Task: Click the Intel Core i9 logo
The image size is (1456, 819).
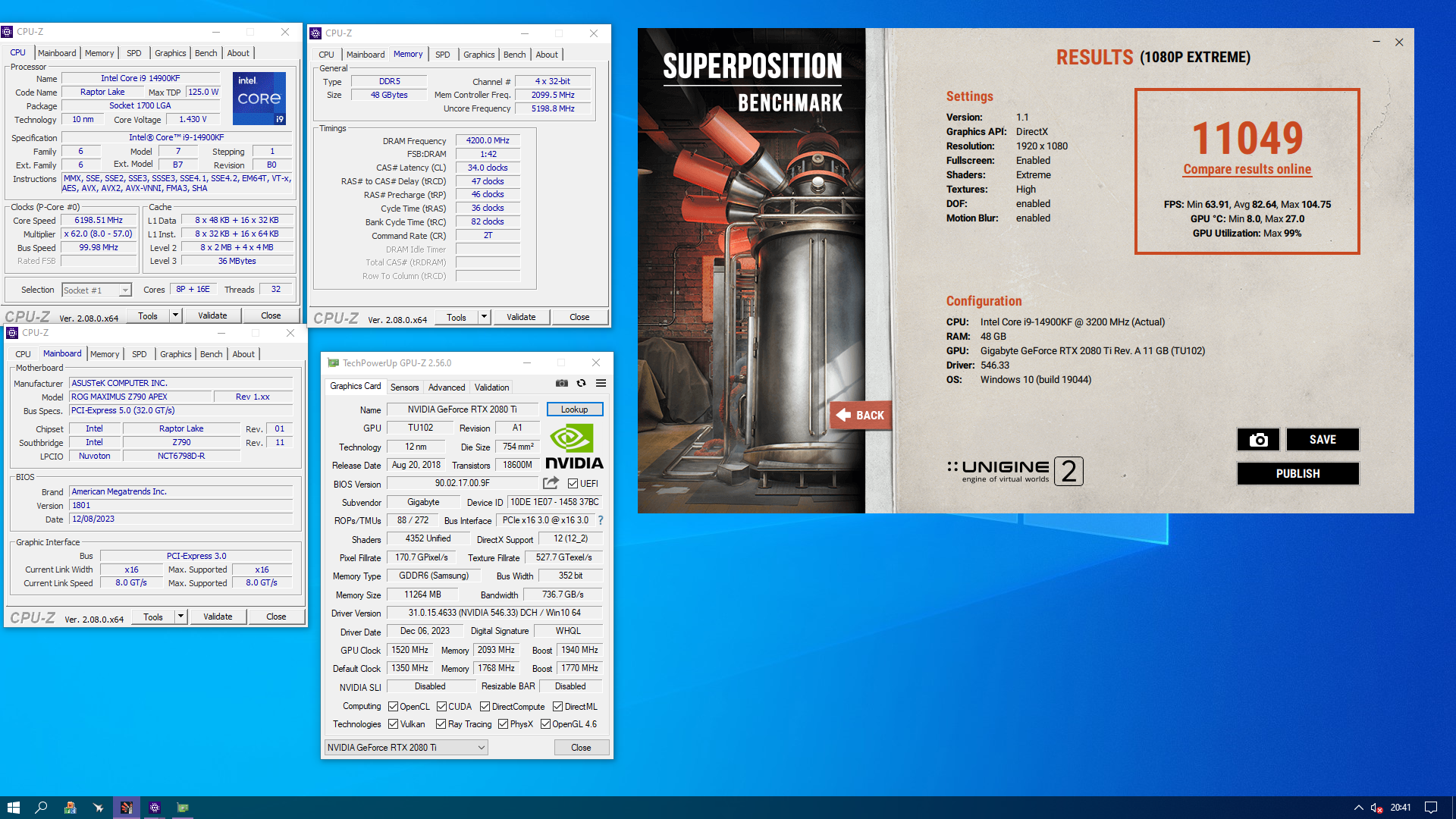Action: (x=259, y=98)
